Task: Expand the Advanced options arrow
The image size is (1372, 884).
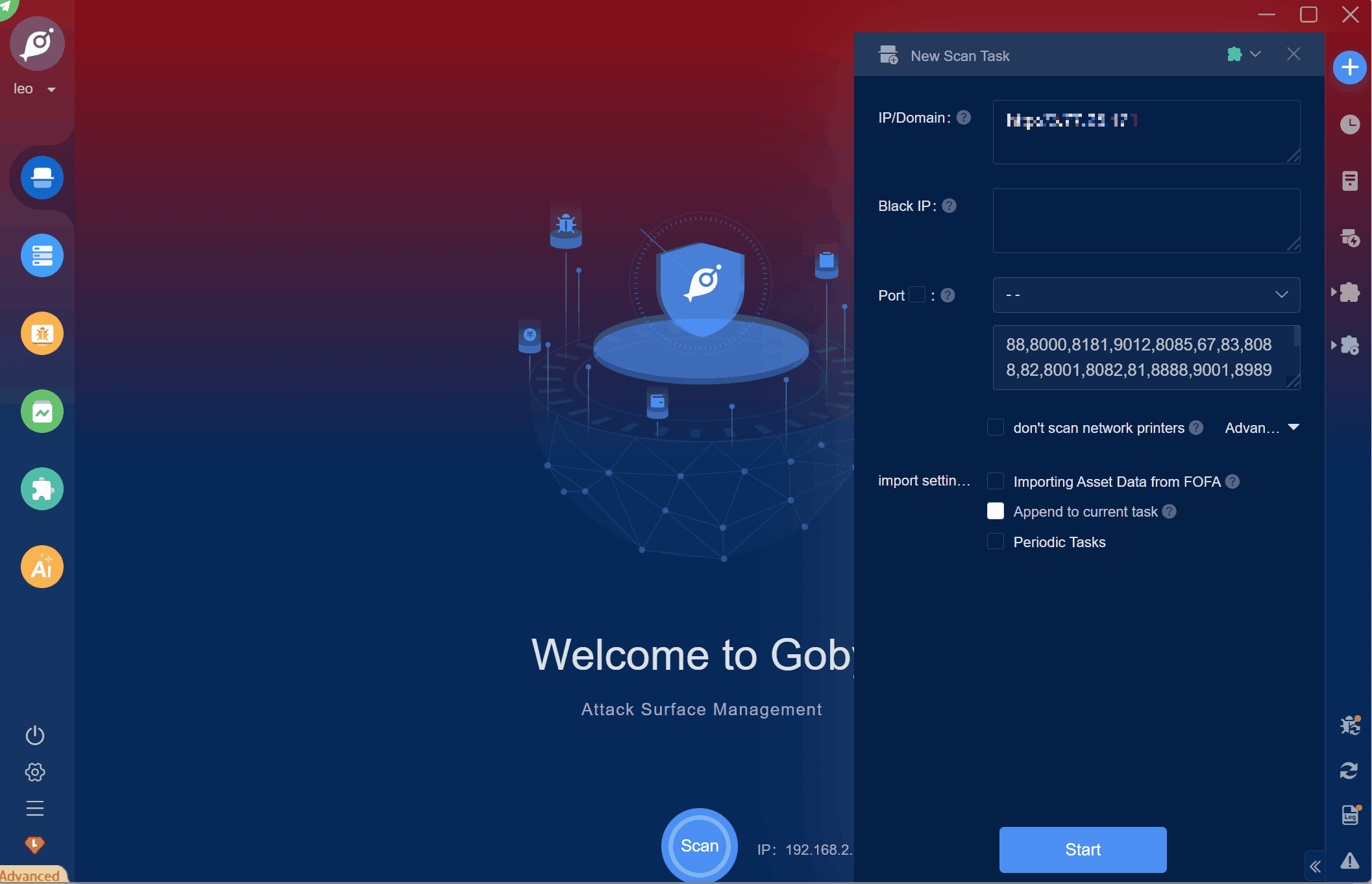Action: [x=1293, y=428]
